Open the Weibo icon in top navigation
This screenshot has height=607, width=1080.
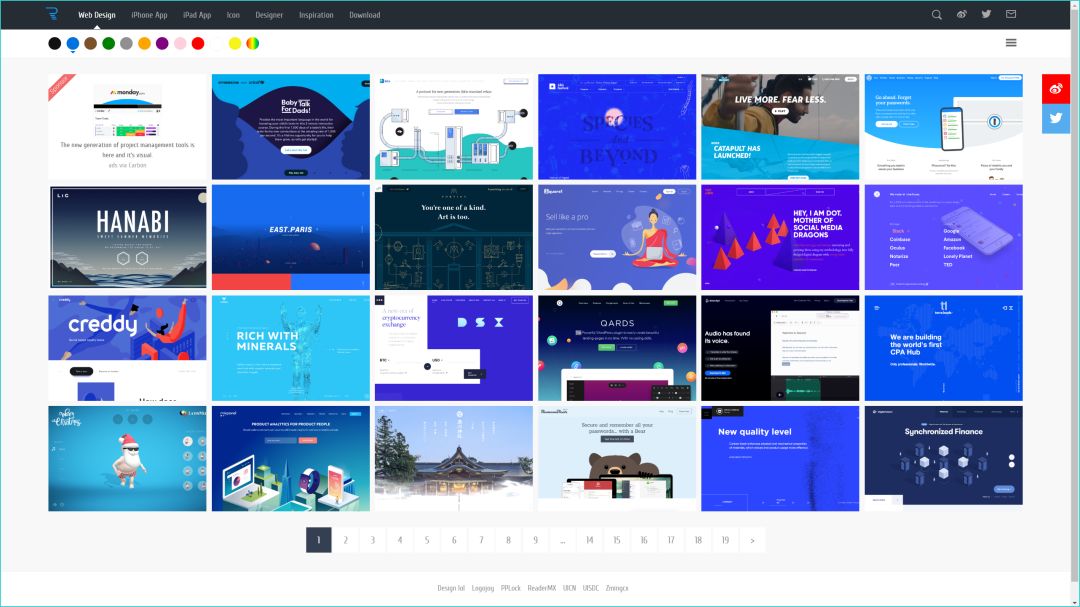(x=962, y=15)
